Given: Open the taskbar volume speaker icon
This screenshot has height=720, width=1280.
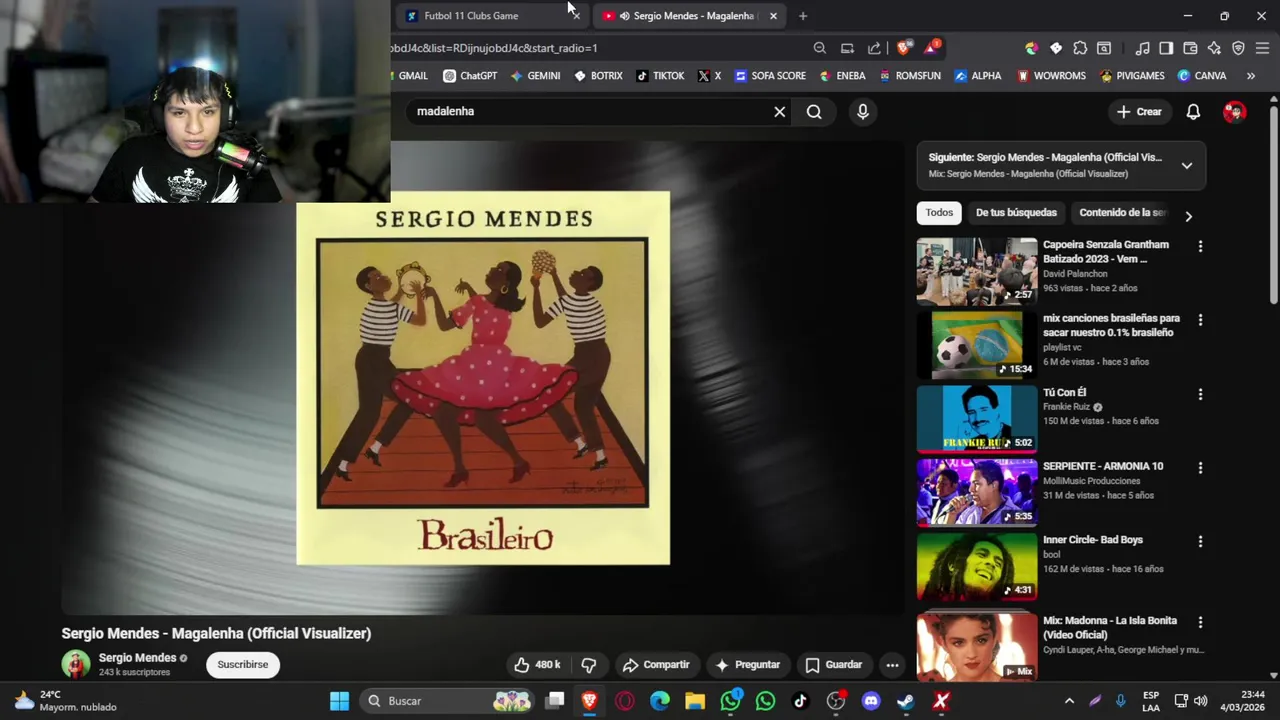Looking at the screenshot, I should (1201, 701).
